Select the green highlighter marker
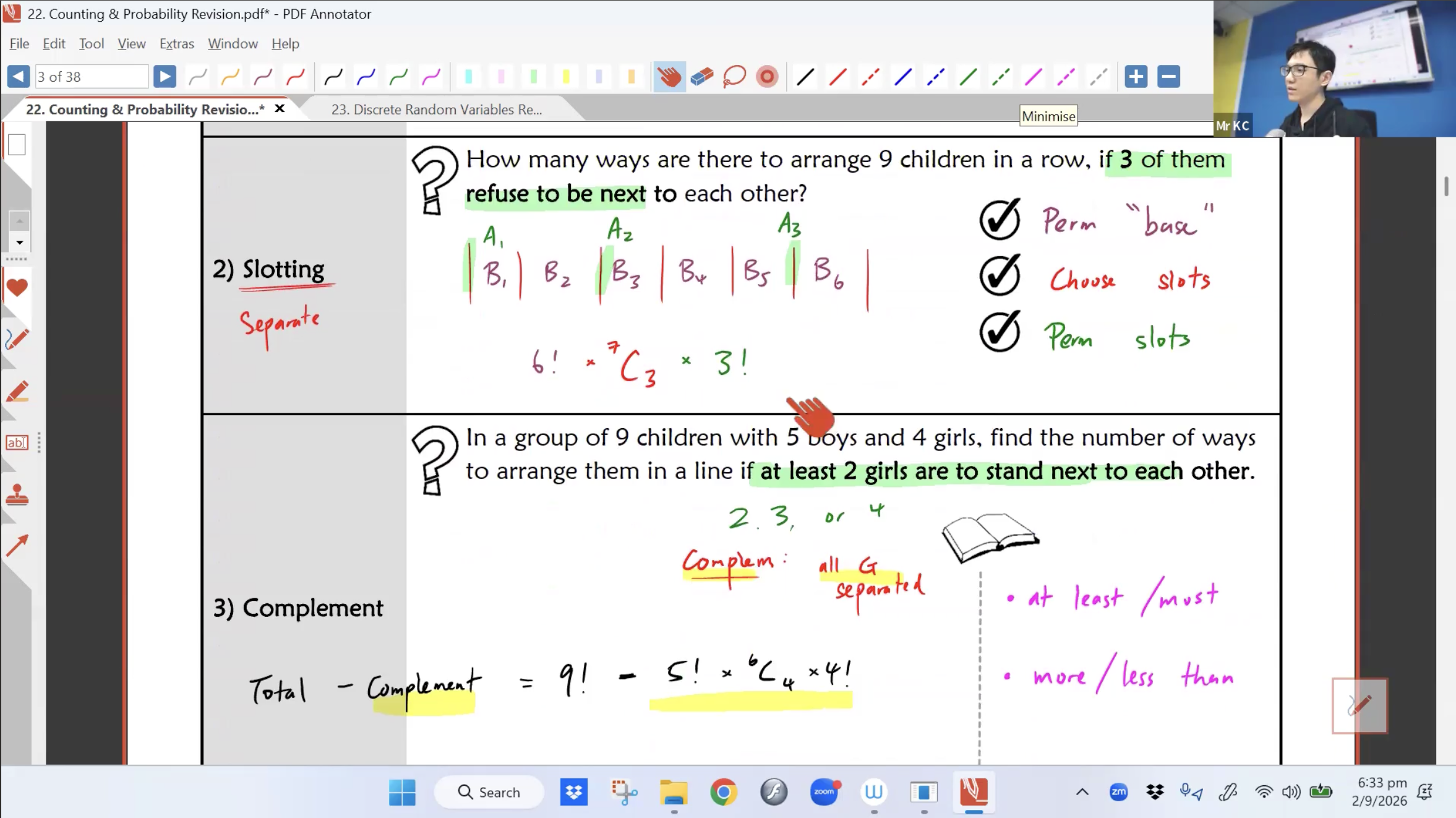This screenshot has width=1456, height=818. 533,77
